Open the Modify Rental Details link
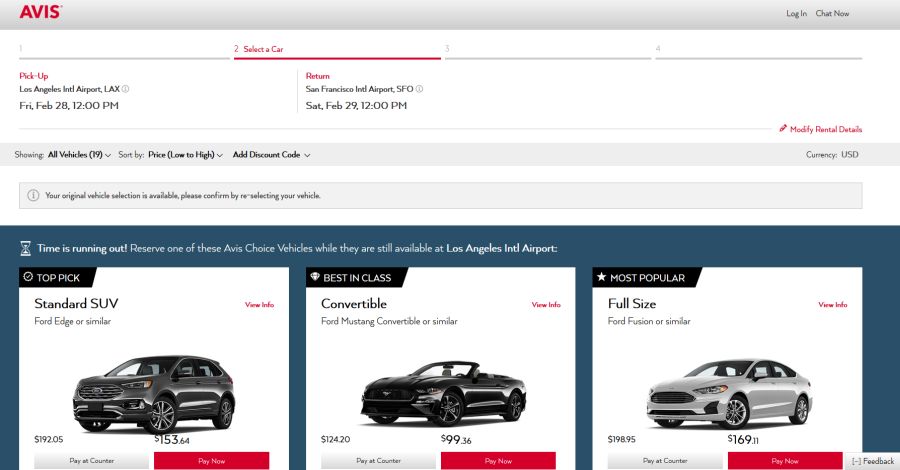This screenshot has height=470, width=900. point(825,129)
